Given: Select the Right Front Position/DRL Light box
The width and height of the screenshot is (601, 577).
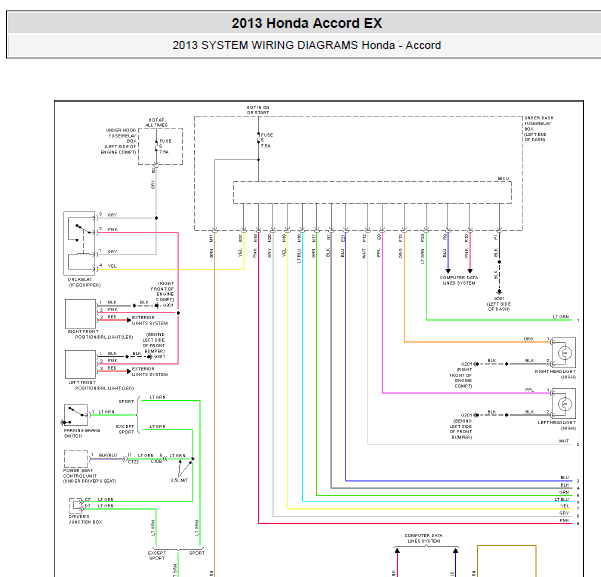Looking at the screenshot, I should click(x=80, y=314).
